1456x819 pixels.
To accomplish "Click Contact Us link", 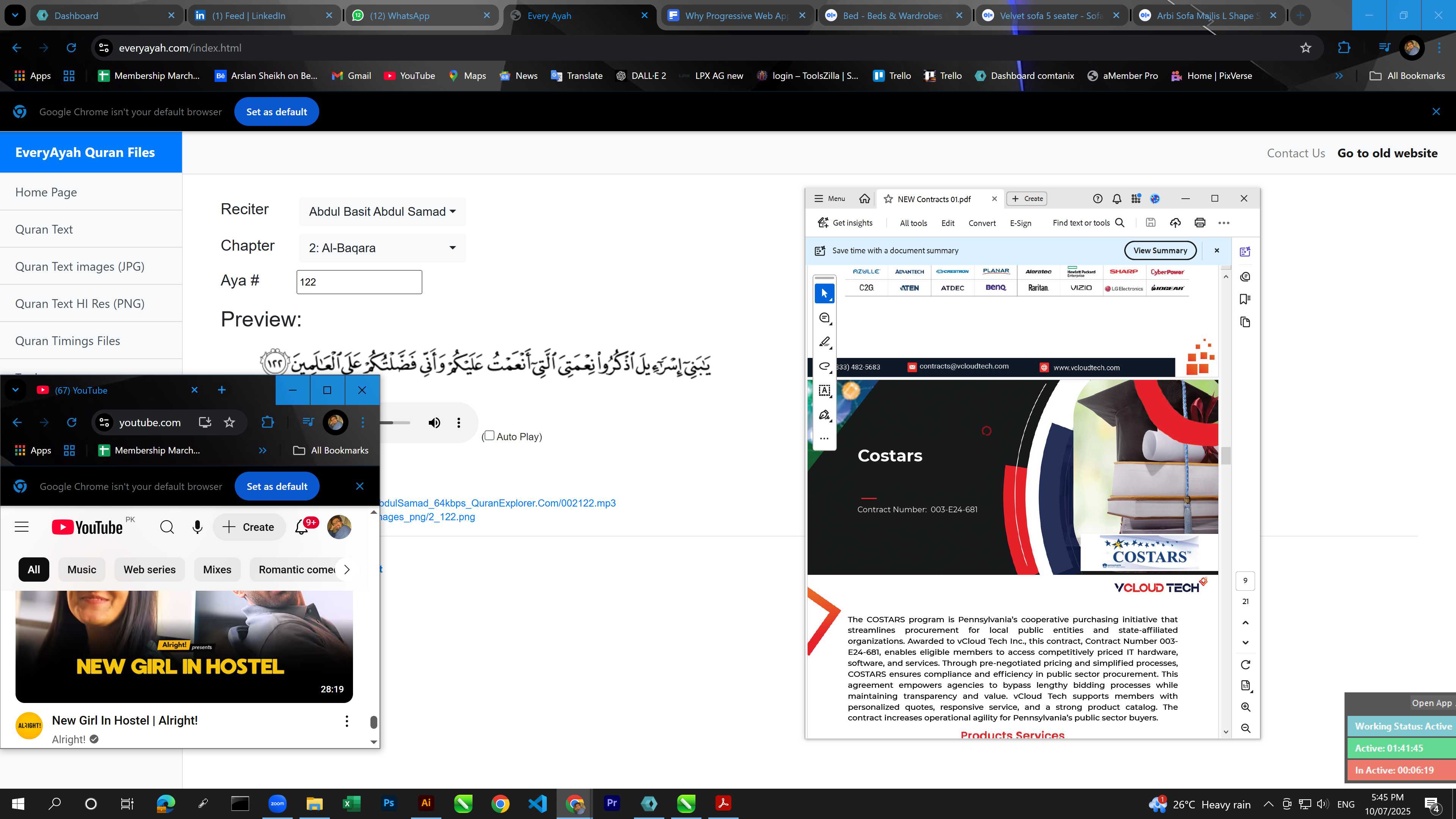I will click(1296, 152).
